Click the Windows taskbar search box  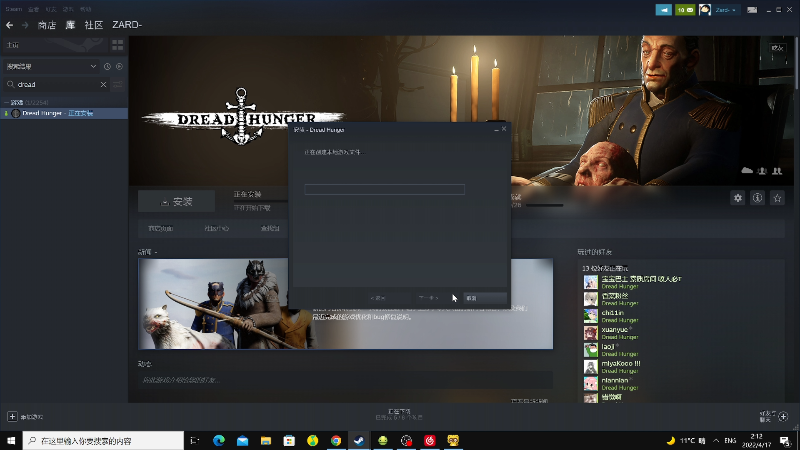(x=104, y=440)
